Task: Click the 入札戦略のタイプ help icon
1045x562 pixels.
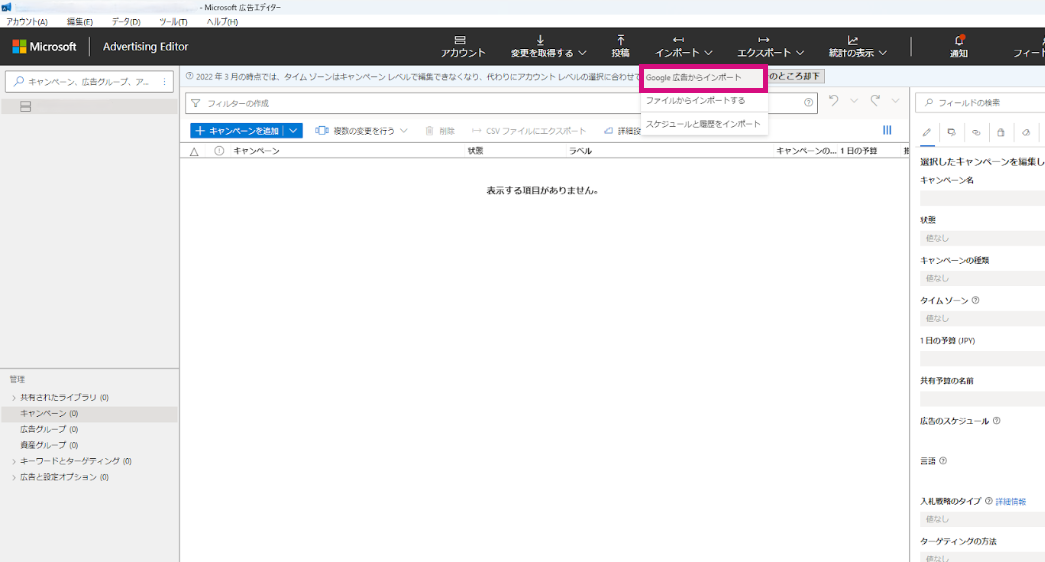Action: [989, 501]
